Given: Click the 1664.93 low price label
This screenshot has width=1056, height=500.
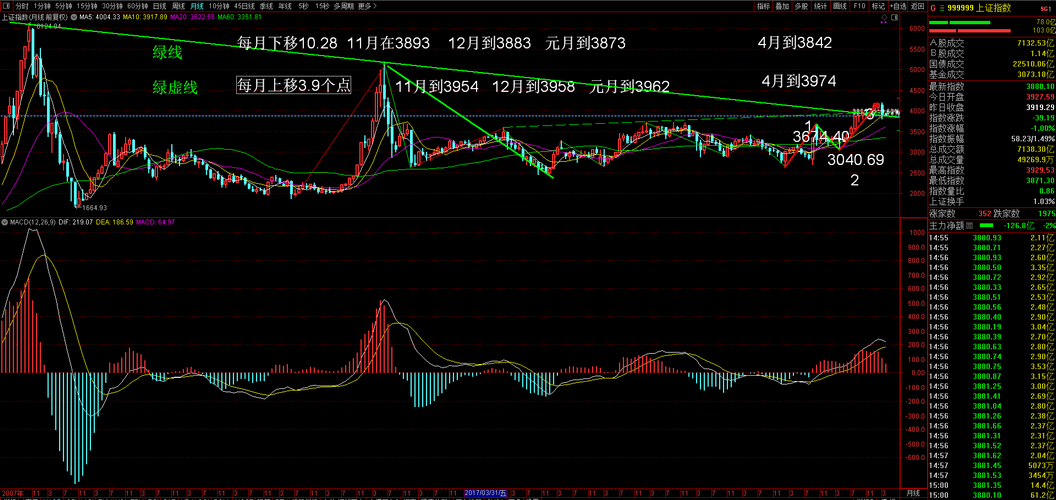Looking at the screenshot, I should click(93, 208).
